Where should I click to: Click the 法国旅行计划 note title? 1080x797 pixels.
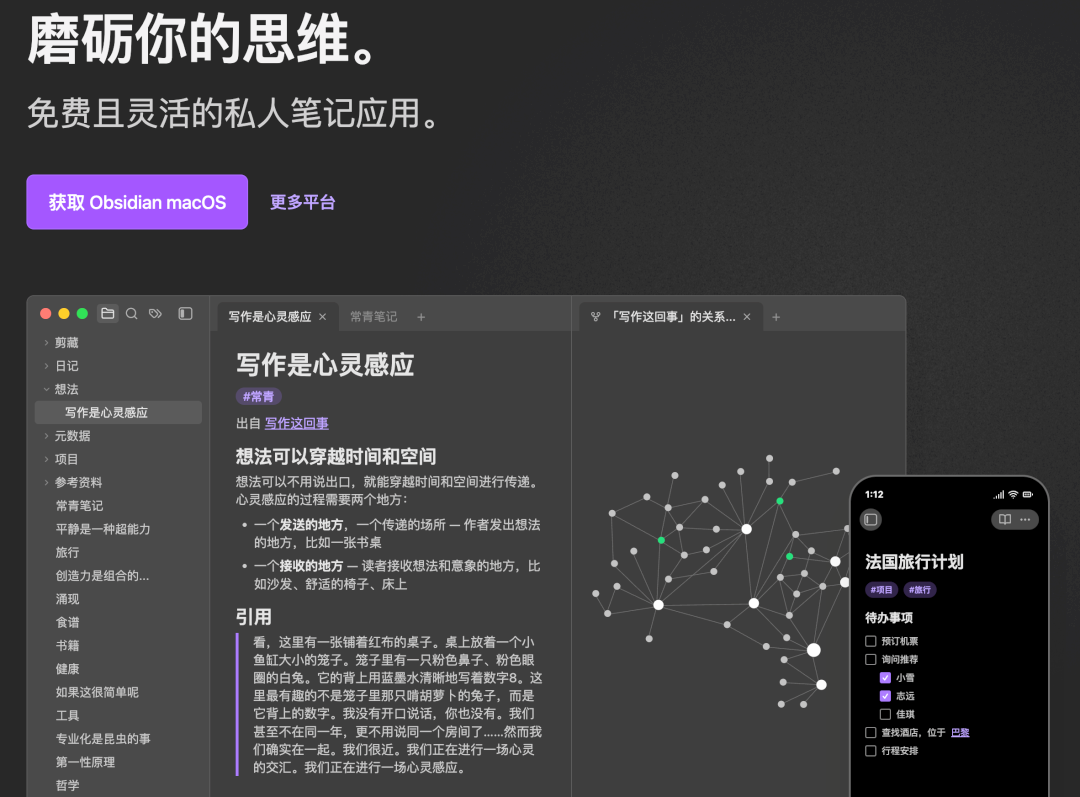914,562
